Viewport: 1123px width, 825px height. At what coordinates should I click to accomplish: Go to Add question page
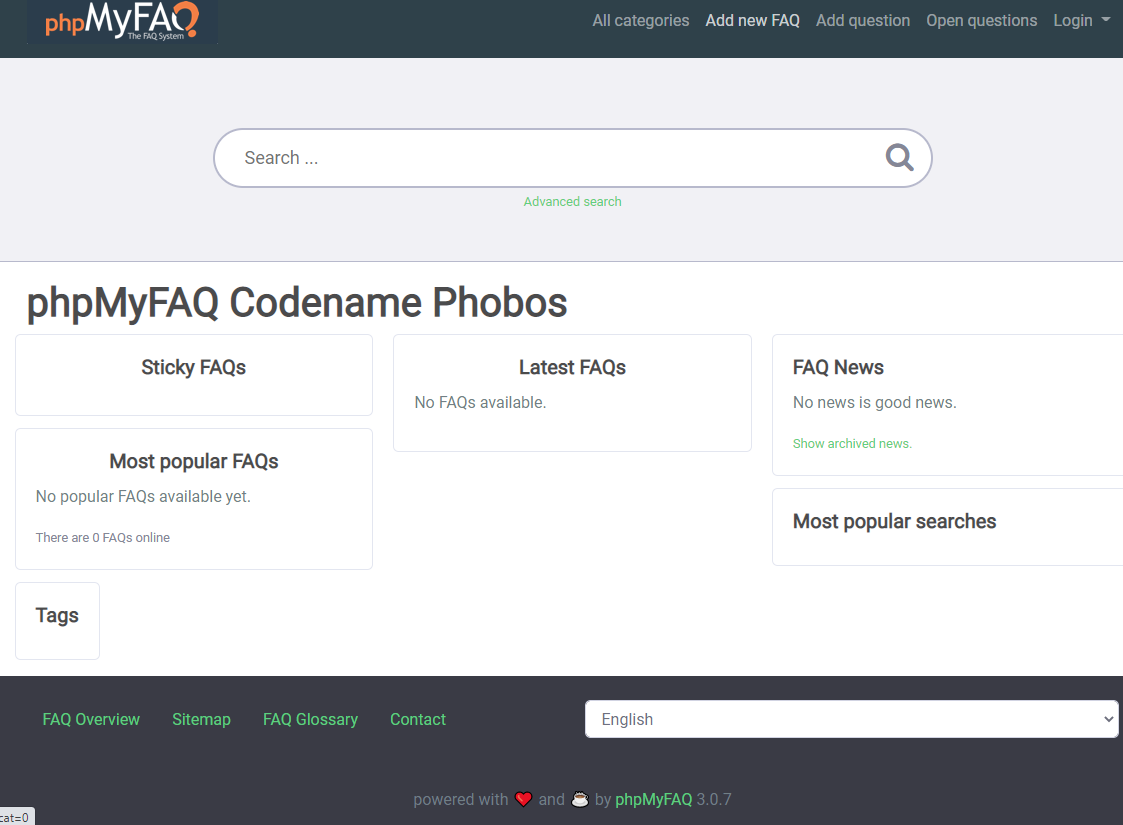(x=862, y=21)
